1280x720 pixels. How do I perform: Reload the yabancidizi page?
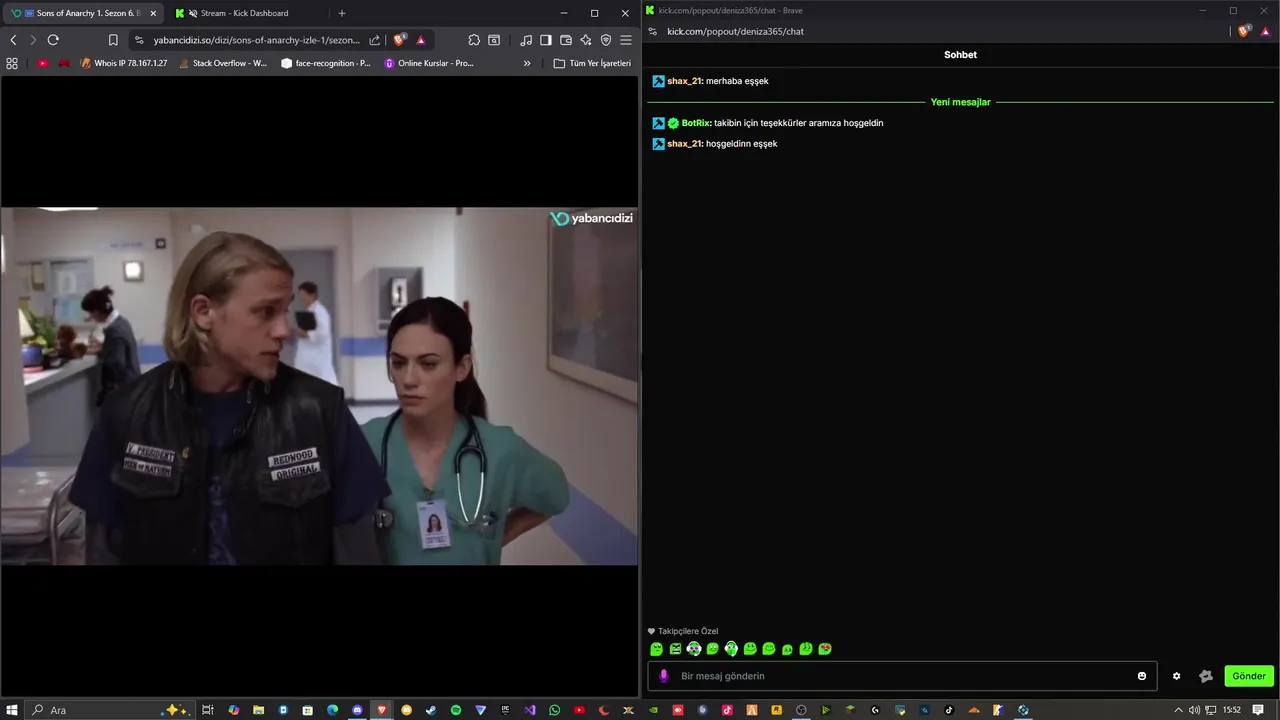[x=53, y=40]
